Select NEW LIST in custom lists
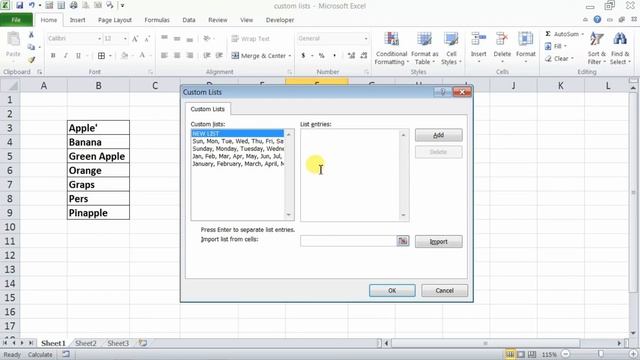The height and width of the screenshot is (360, 640). [x=238, y=133]
